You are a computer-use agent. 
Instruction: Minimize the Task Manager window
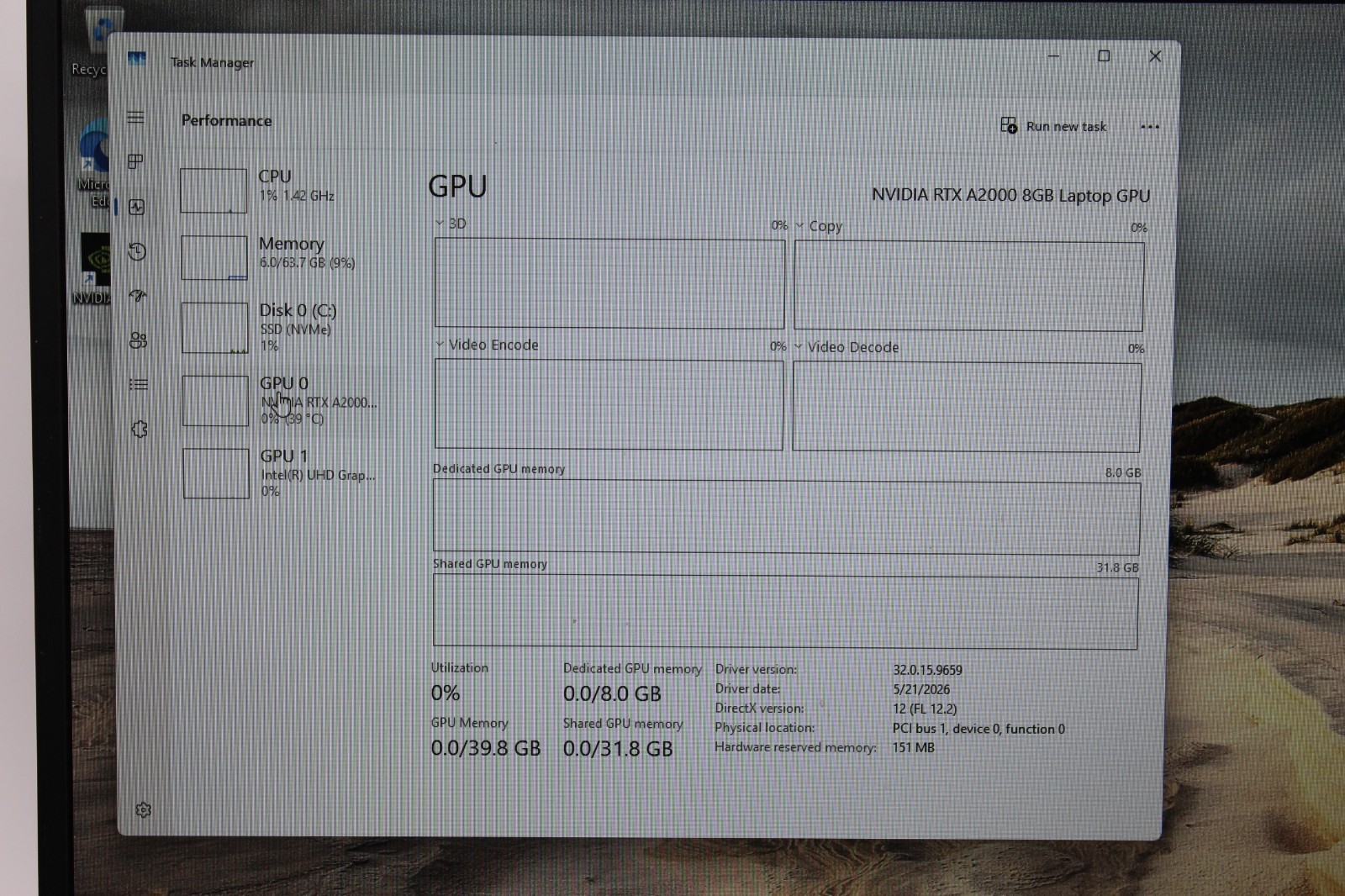coord(1053,56)
